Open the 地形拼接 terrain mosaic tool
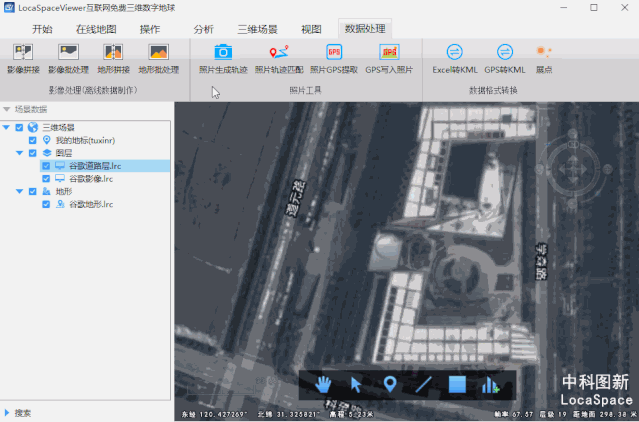639x422 pixels. [x=113, y=59]
